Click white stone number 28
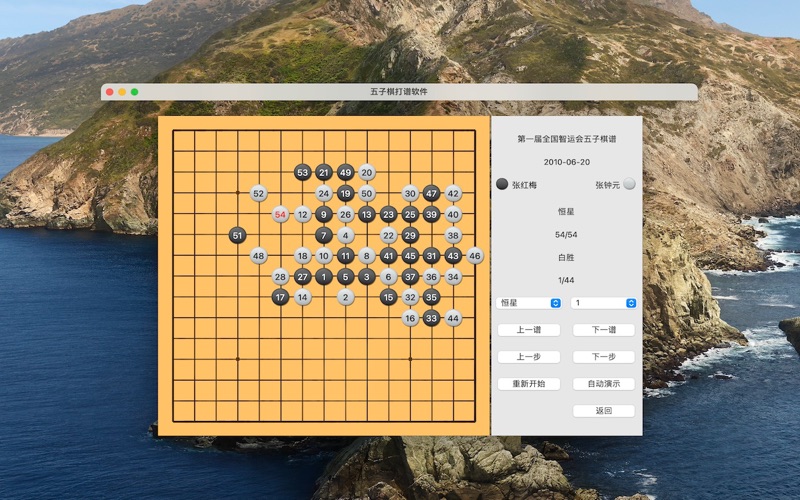This screenshot has height=500, width=800. 281,277
